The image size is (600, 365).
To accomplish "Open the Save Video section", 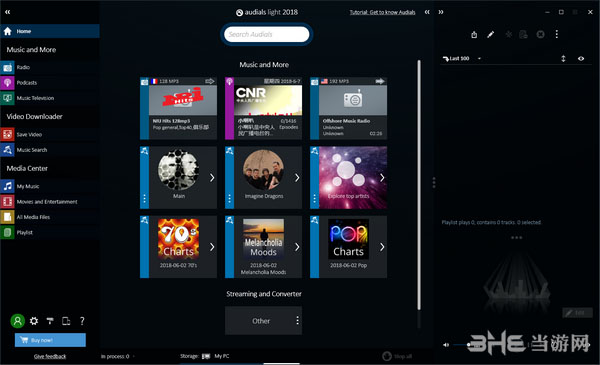I will (x=50, y=135).
